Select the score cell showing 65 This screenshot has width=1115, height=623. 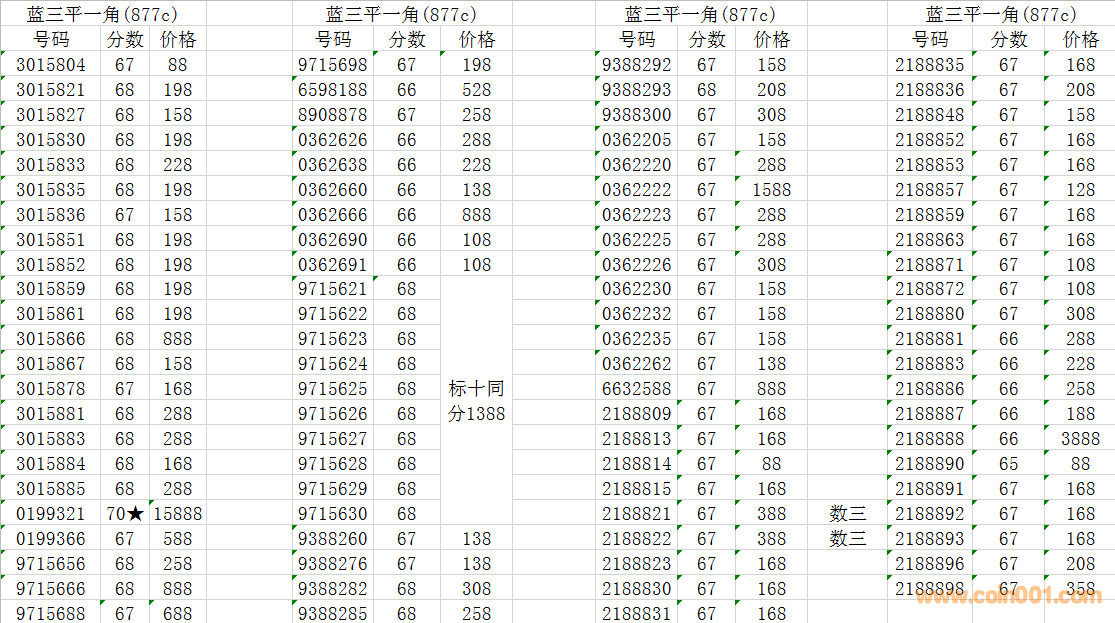click(x=1008, y=464)
